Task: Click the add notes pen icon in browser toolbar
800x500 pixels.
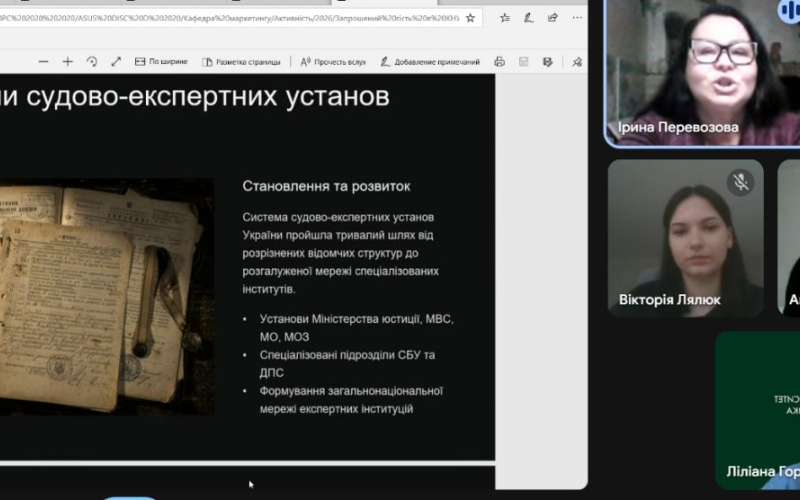Action: (529, 18)
